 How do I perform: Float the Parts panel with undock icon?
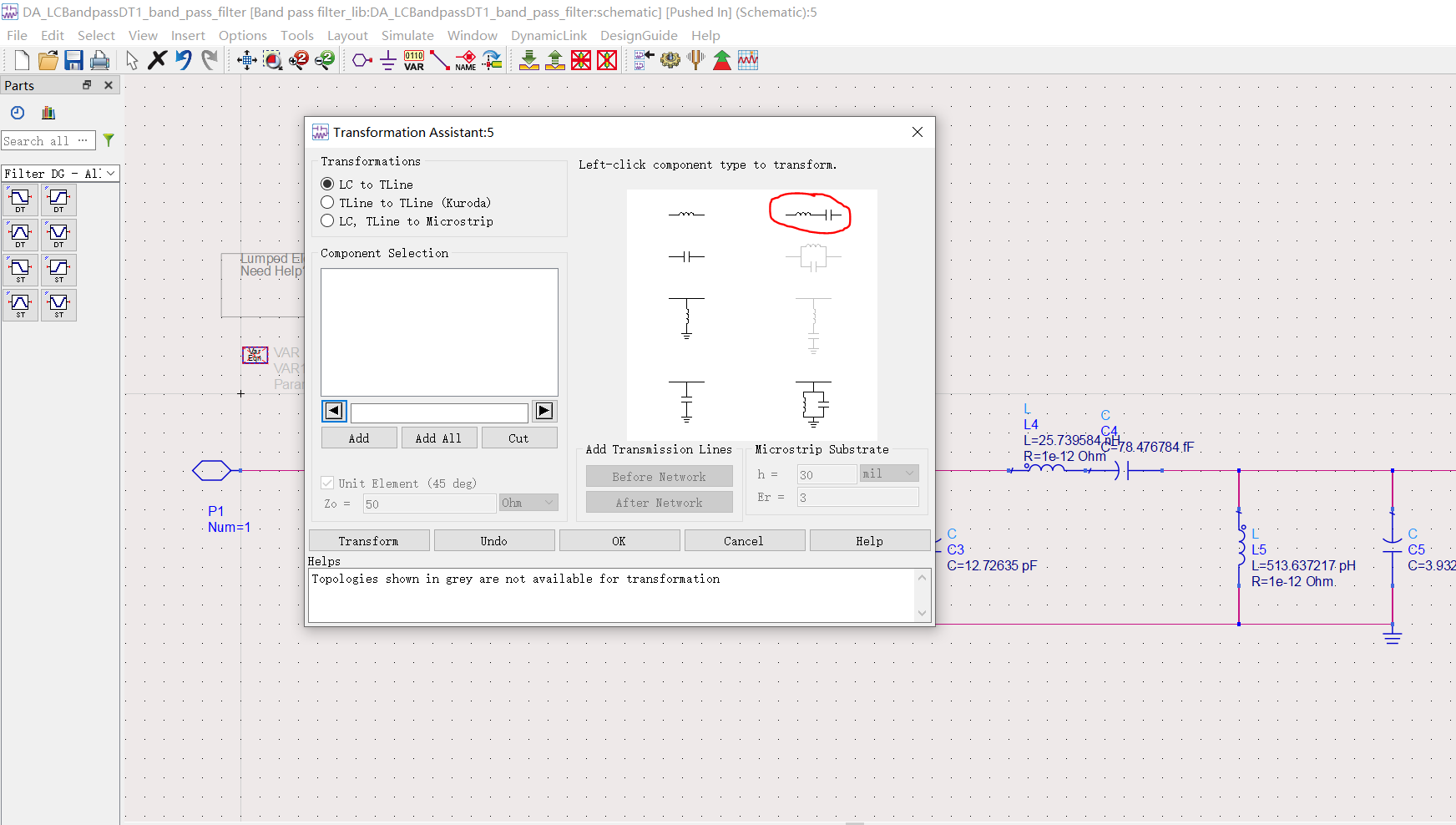pyautogui.click(x=86, y=85)
